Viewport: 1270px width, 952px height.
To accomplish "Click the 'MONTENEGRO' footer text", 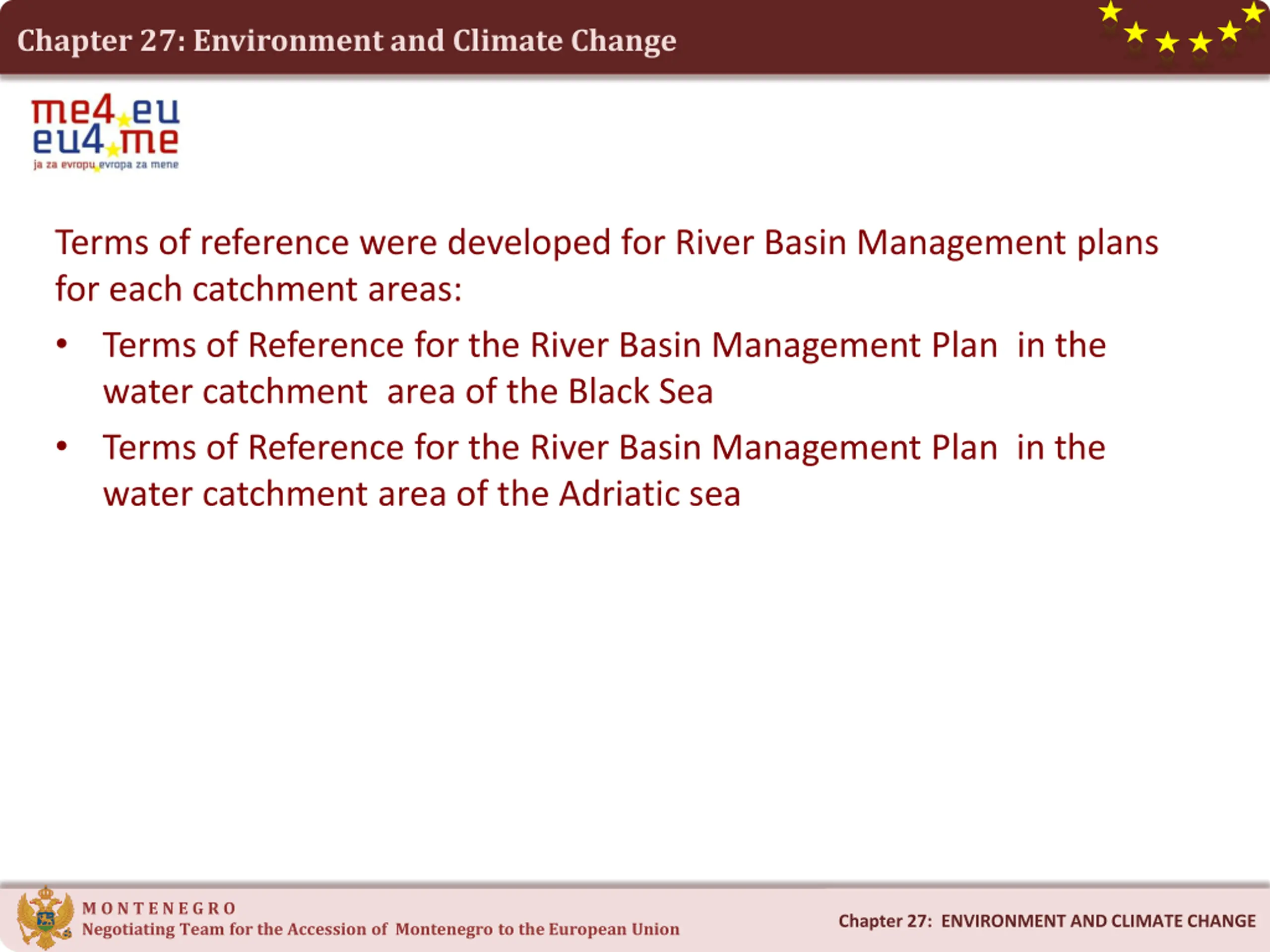I will tap(159, 908).
